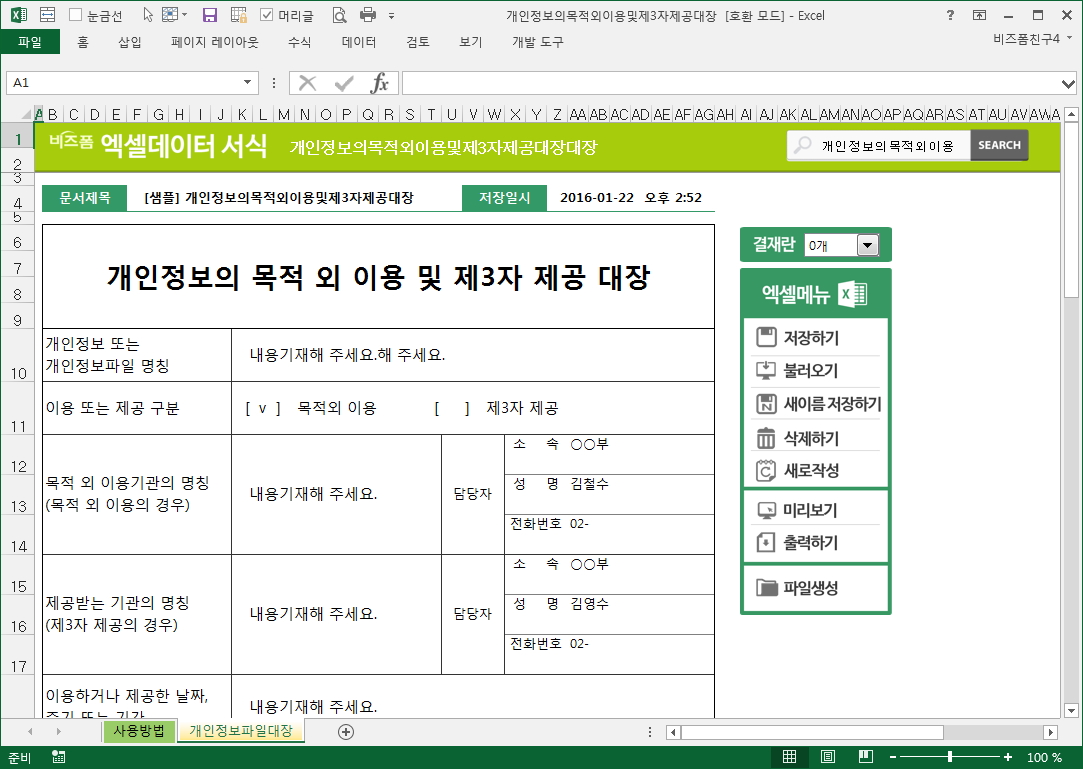Uncheck the 머리글 headings checkbox

pos(266,16)
